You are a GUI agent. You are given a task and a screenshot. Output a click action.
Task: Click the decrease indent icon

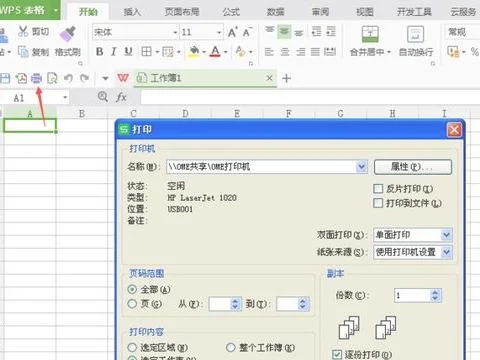click(x=316, y=32)
